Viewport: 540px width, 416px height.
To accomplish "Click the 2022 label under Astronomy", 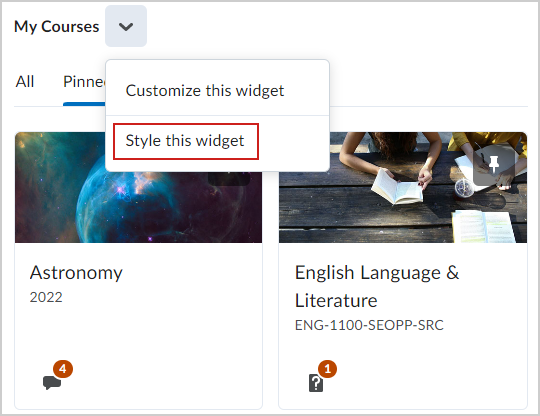I will click(x=46, y=297).
